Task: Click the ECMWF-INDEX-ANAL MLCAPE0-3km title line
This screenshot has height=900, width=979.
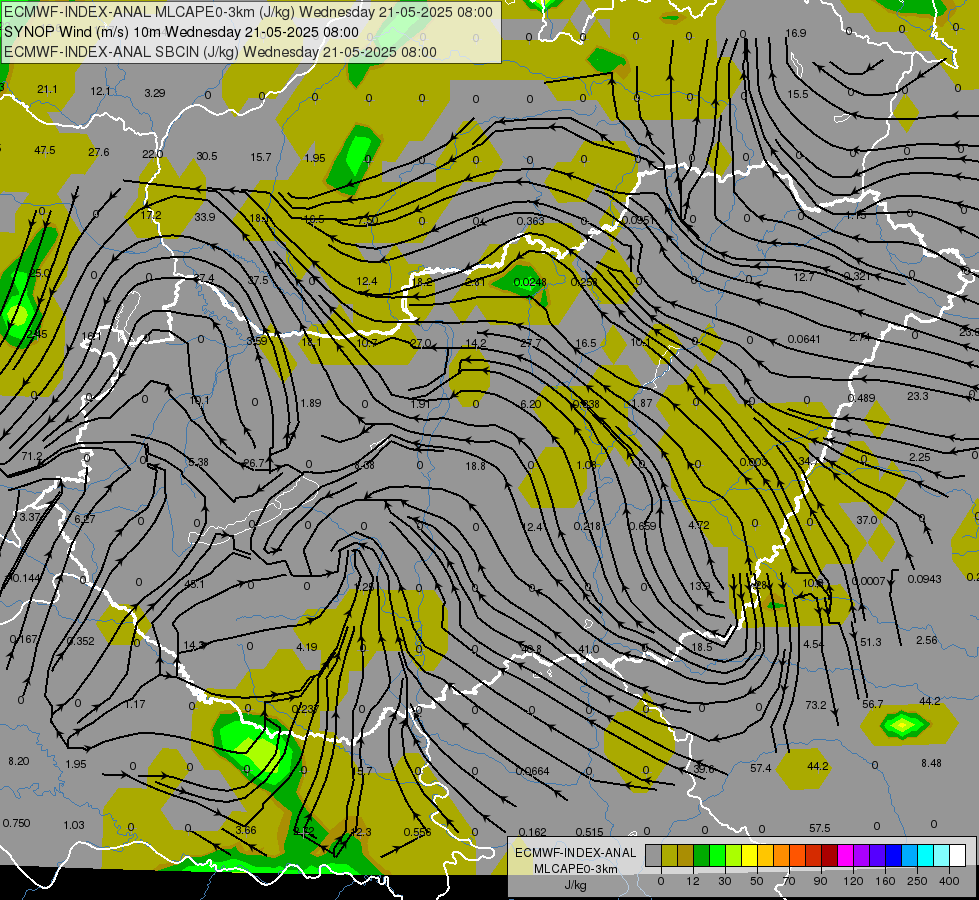Action: 248,12
